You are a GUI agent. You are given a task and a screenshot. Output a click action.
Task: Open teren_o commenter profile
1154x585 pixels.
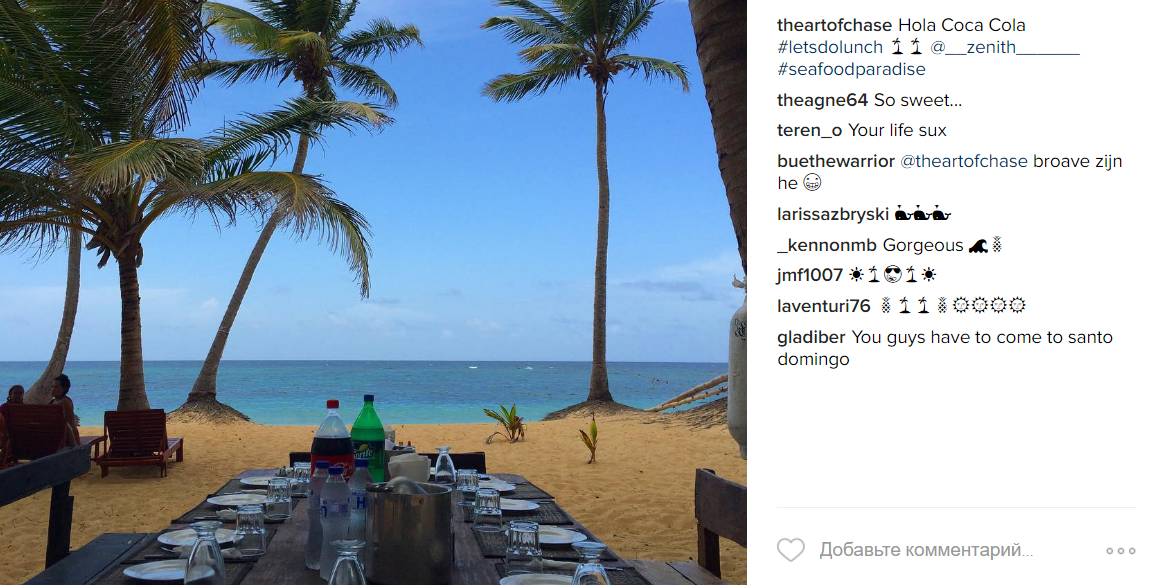pos(810,130)
